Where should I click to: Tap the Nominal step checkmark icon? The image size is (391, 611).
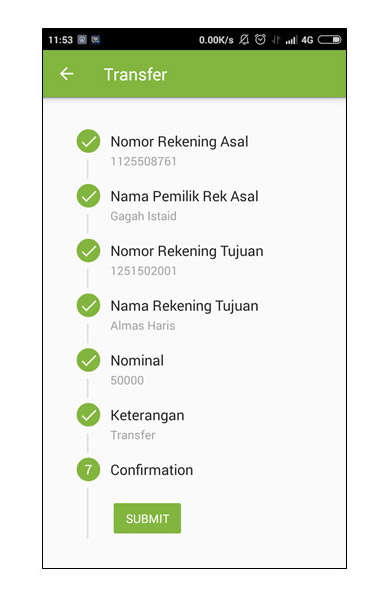(88, 360)
